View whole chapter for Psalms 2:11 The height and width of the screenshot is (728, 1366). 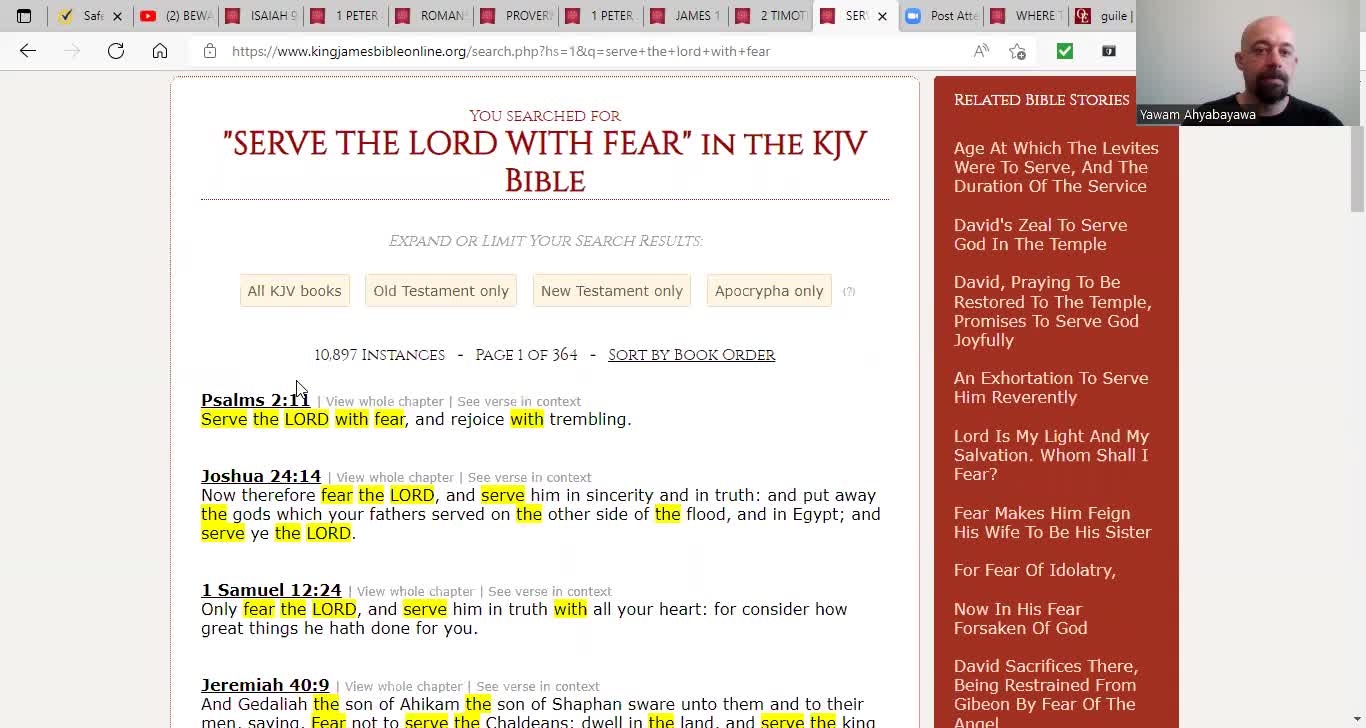tap(384, 401)
